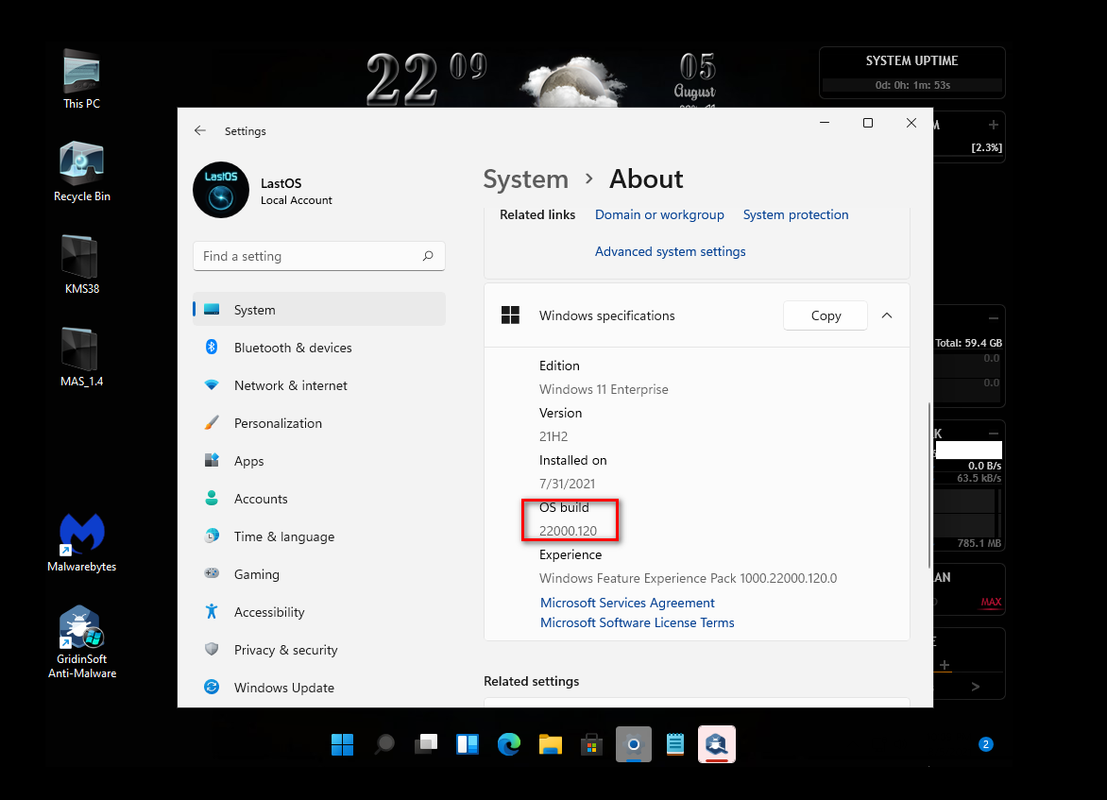Click the plus on the top-right desktop gadget
1107x800 pixels.
[x=993, y=125]
